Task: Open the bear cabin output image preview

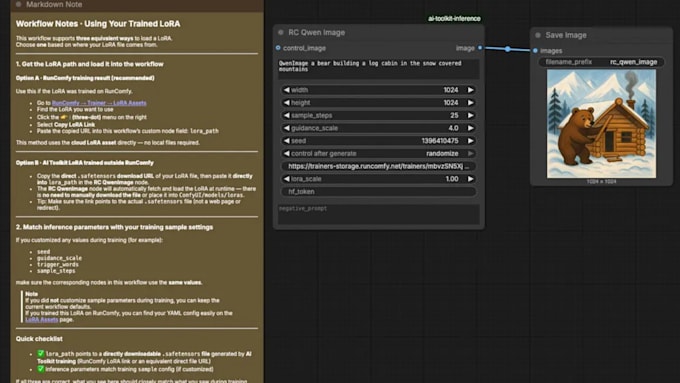Action: tap(601, 124)
